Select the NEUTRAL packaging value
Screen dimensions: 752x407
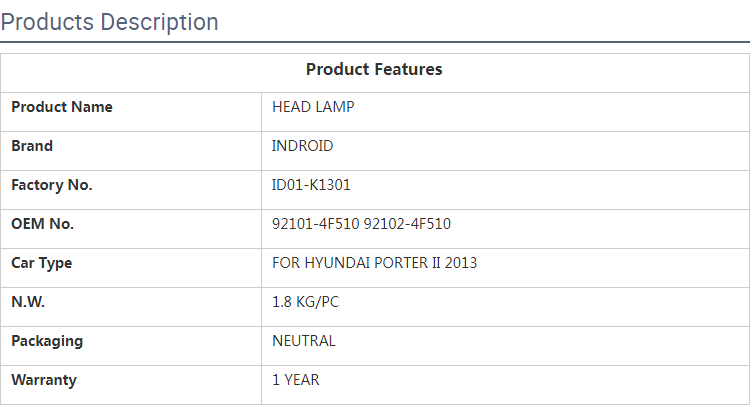tap(304, 341)
